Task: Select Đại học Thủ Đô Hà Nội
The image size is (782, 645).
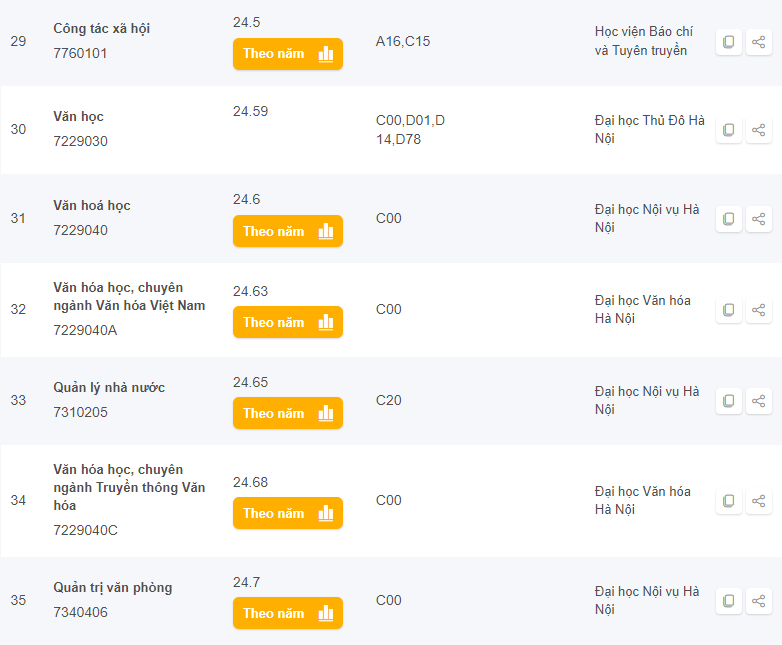Action: pyautogui.click(x=649, y=130)
